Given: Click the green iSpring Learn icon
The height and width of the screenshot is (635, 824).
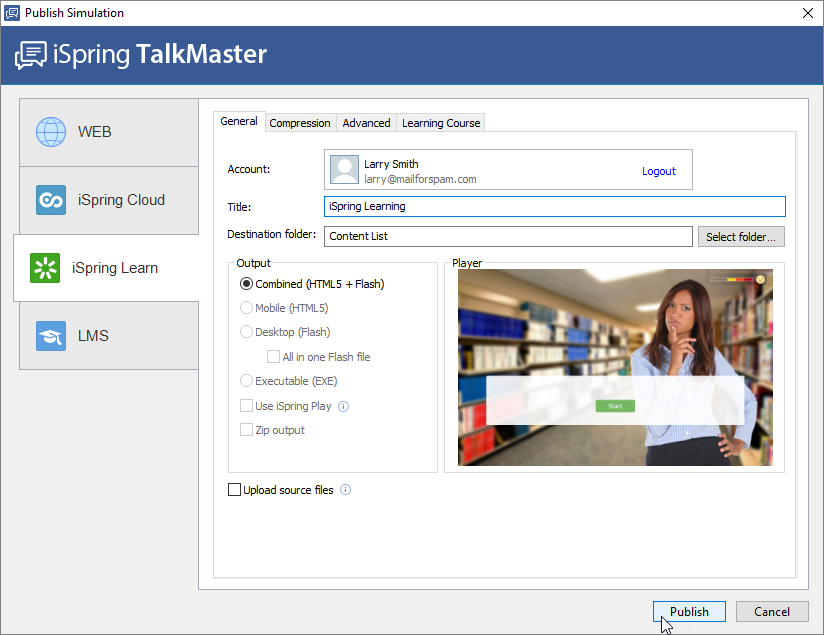Looking at the screenshot, I should click(45, 268).
